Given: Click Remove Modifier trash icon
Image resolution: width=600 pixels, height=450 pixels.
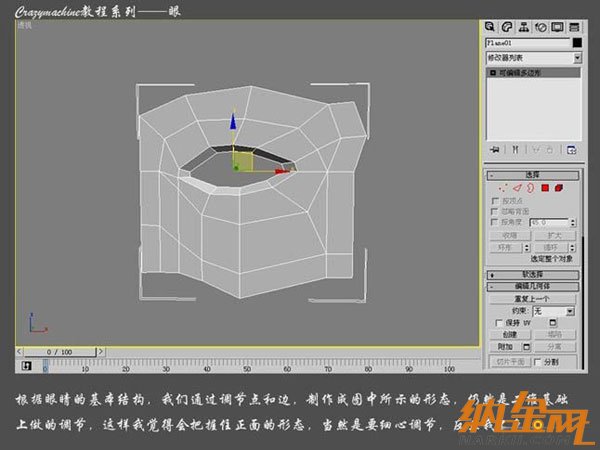Looking at the screenshot, I should pyautogui.click(x=550, y=150).
